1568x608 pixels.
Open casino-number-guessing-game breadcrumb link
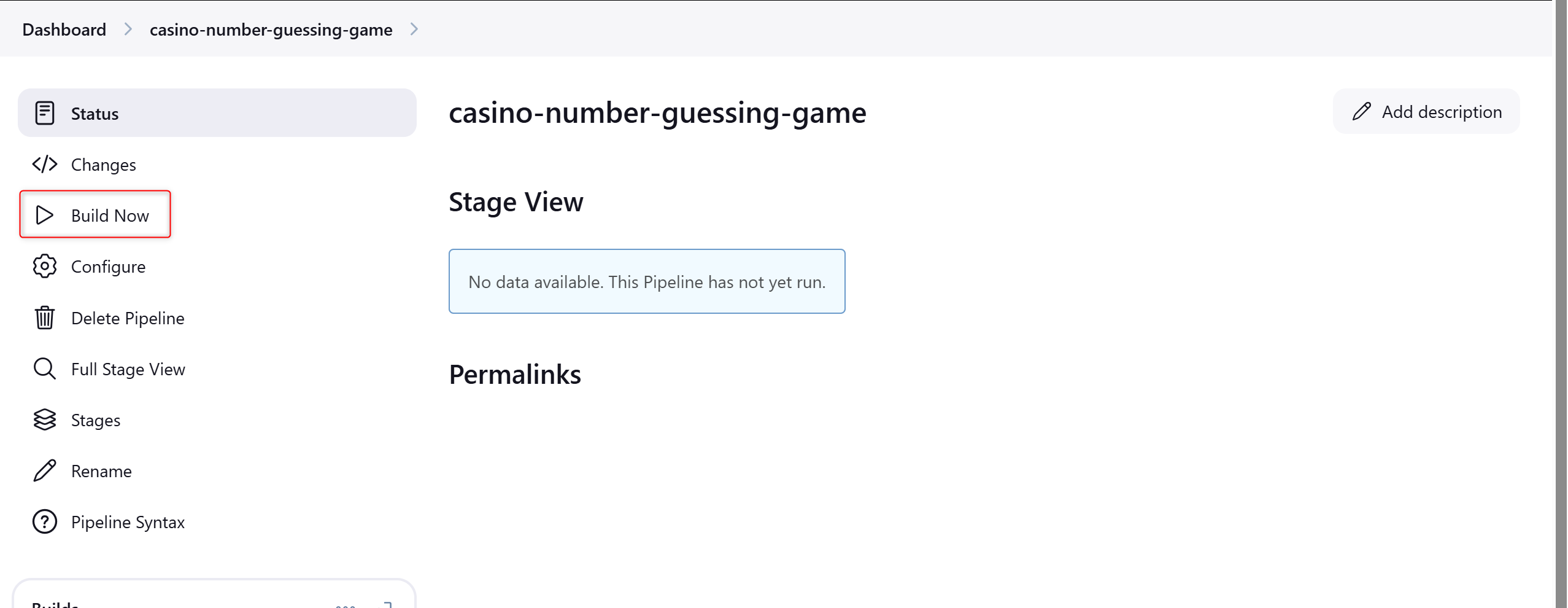[271, 29]
